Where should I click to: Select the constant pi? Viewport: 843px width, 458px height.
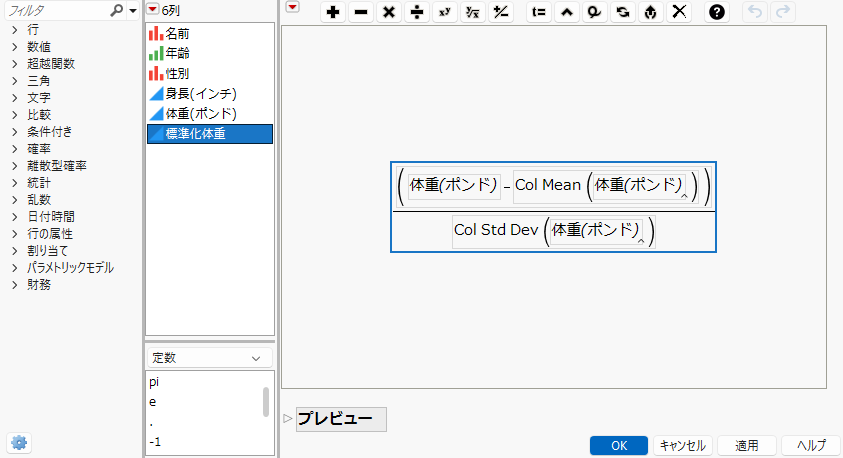tap(154, 382)
